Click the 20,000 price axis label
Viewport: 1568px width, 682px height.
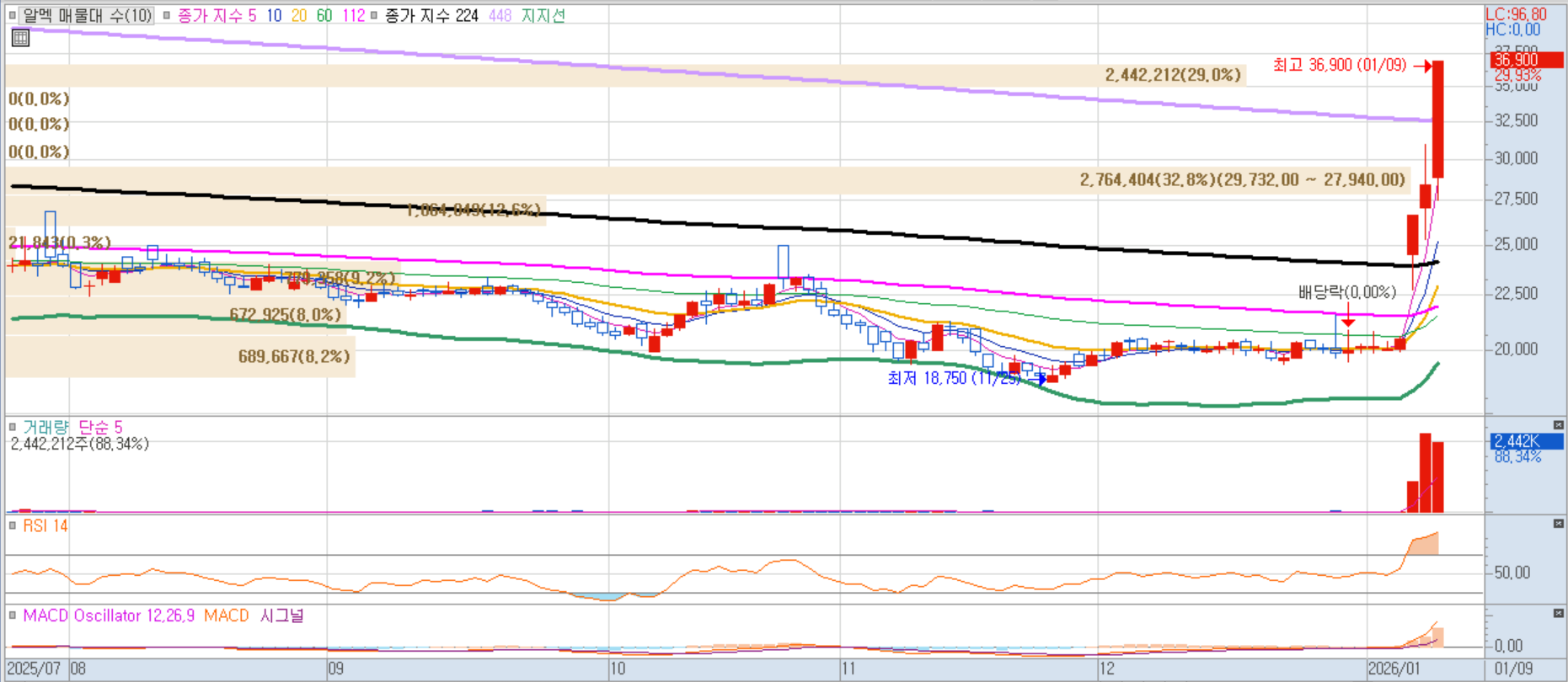click(1516, 349)
